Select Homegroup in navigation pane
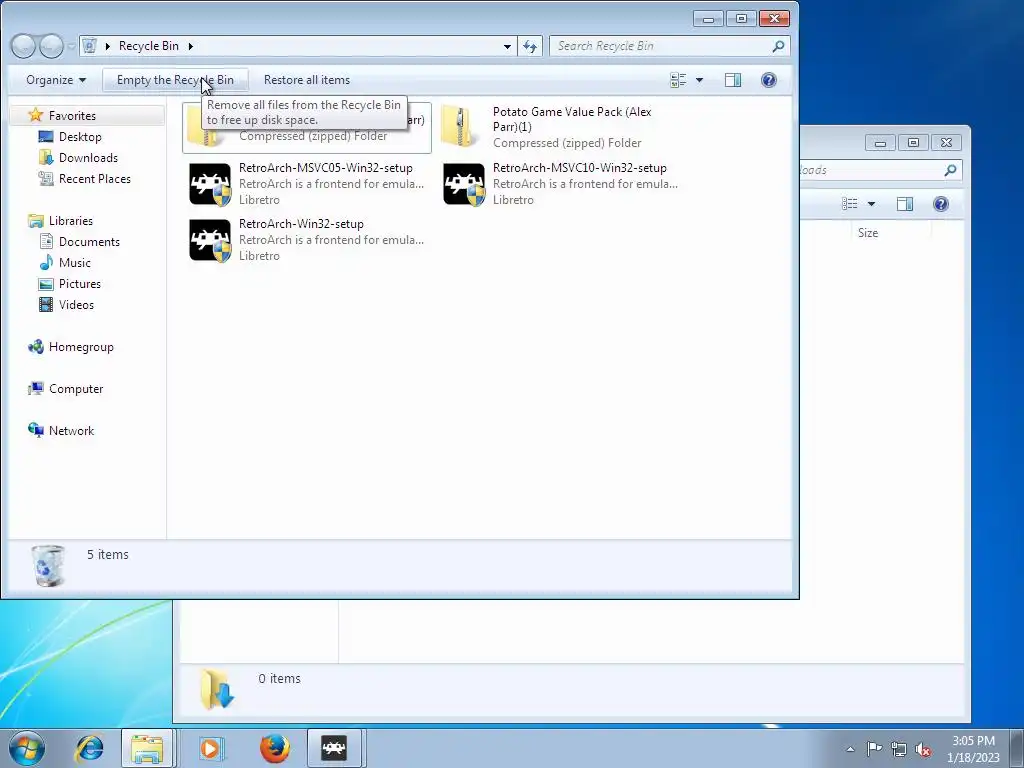 pyautogui.click(x=81, y=347)
